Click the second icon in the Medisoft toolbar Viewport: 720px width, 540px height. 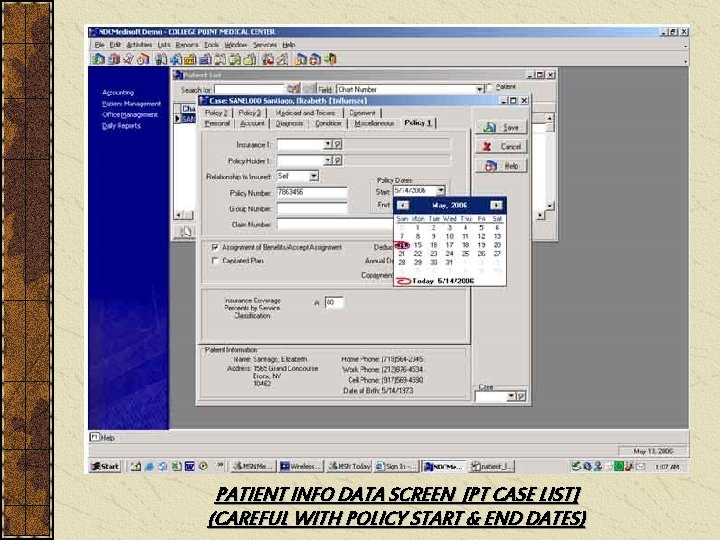click(x=114, y=59)
